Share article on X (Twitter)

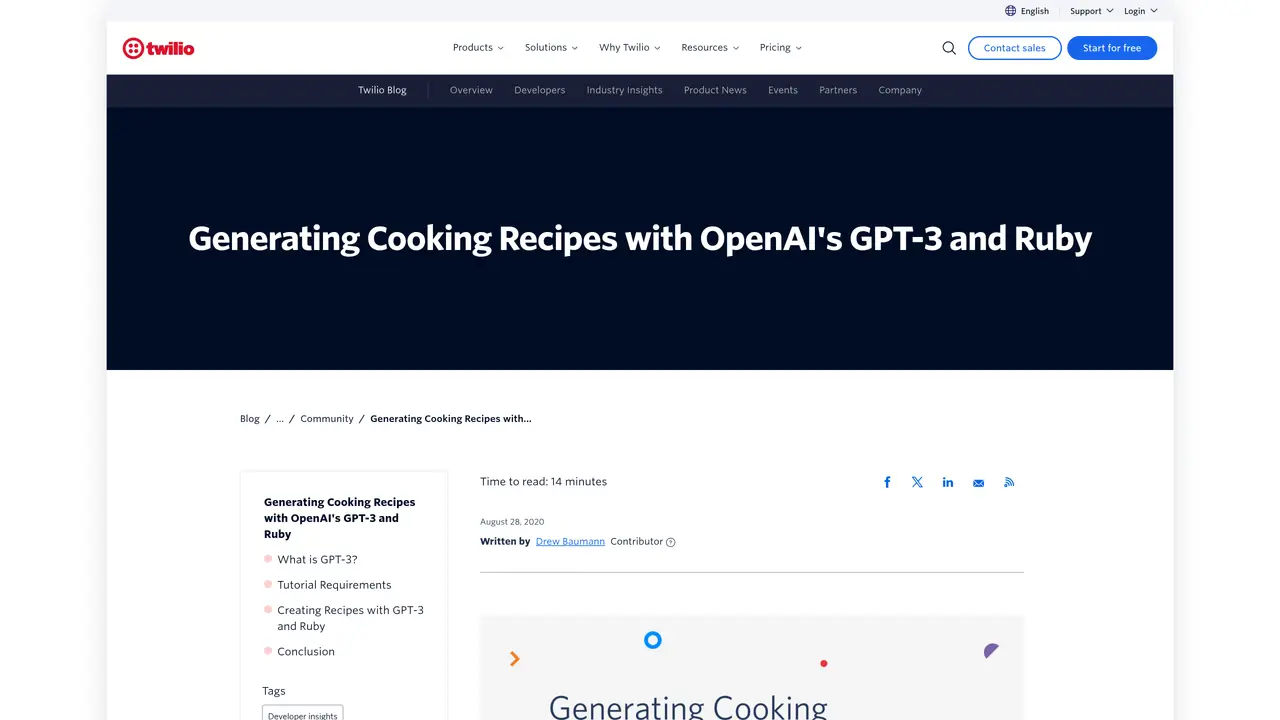coord(917,482)
